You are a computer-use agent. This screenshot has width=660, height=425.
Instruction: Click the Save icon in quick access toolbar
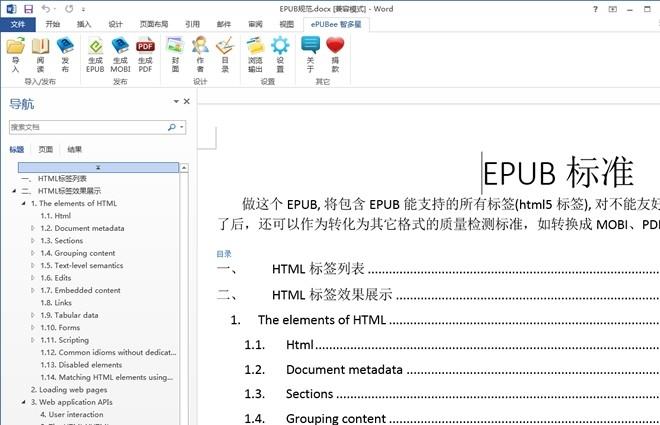click(x=28, y=8)
